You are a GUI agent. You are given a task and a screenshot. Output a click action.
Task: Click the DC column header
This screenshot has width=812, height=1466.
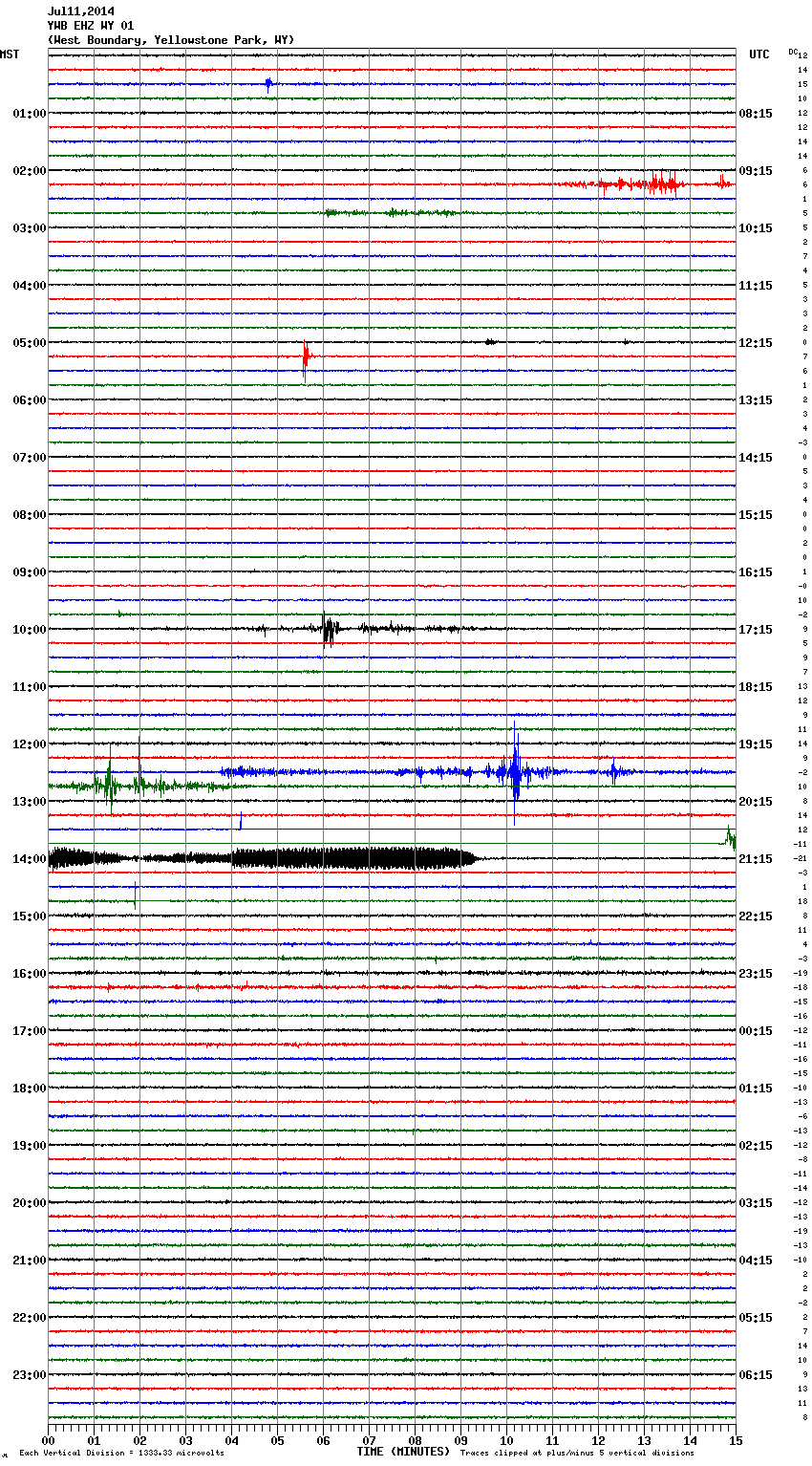[793, 52]
